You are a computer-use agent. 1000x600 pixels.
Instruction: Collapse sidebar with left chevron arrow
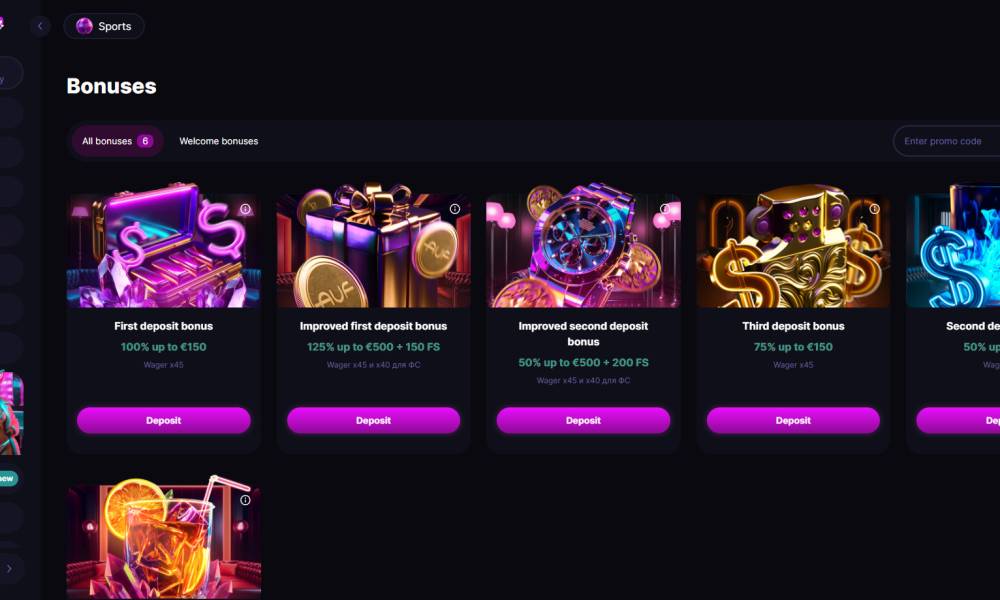point(40,26)
